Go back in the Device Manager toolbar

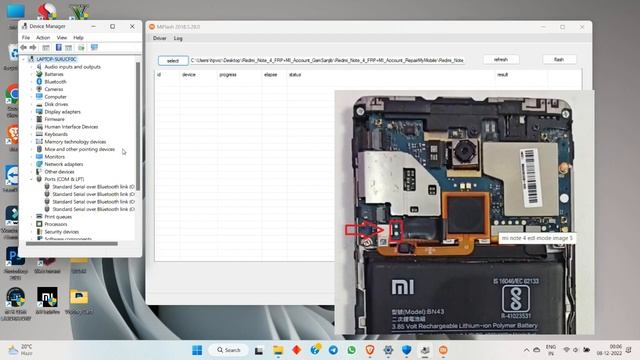click(24, 48)
